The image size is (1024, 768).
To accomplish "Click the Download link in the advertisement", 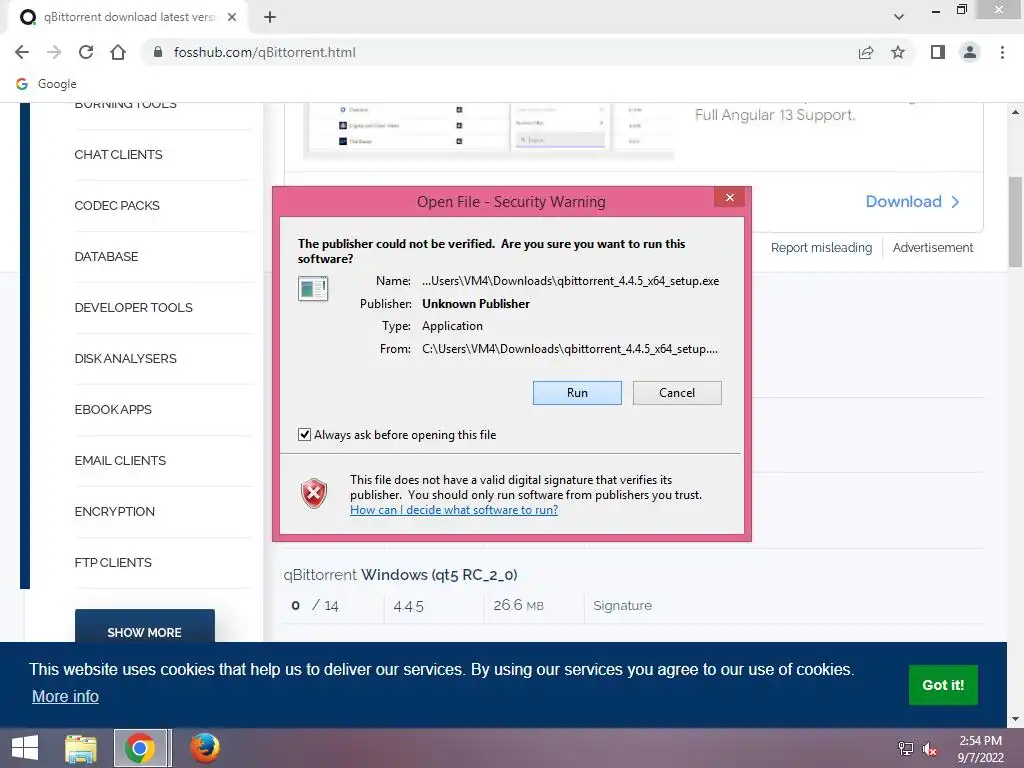I will 903,201.
